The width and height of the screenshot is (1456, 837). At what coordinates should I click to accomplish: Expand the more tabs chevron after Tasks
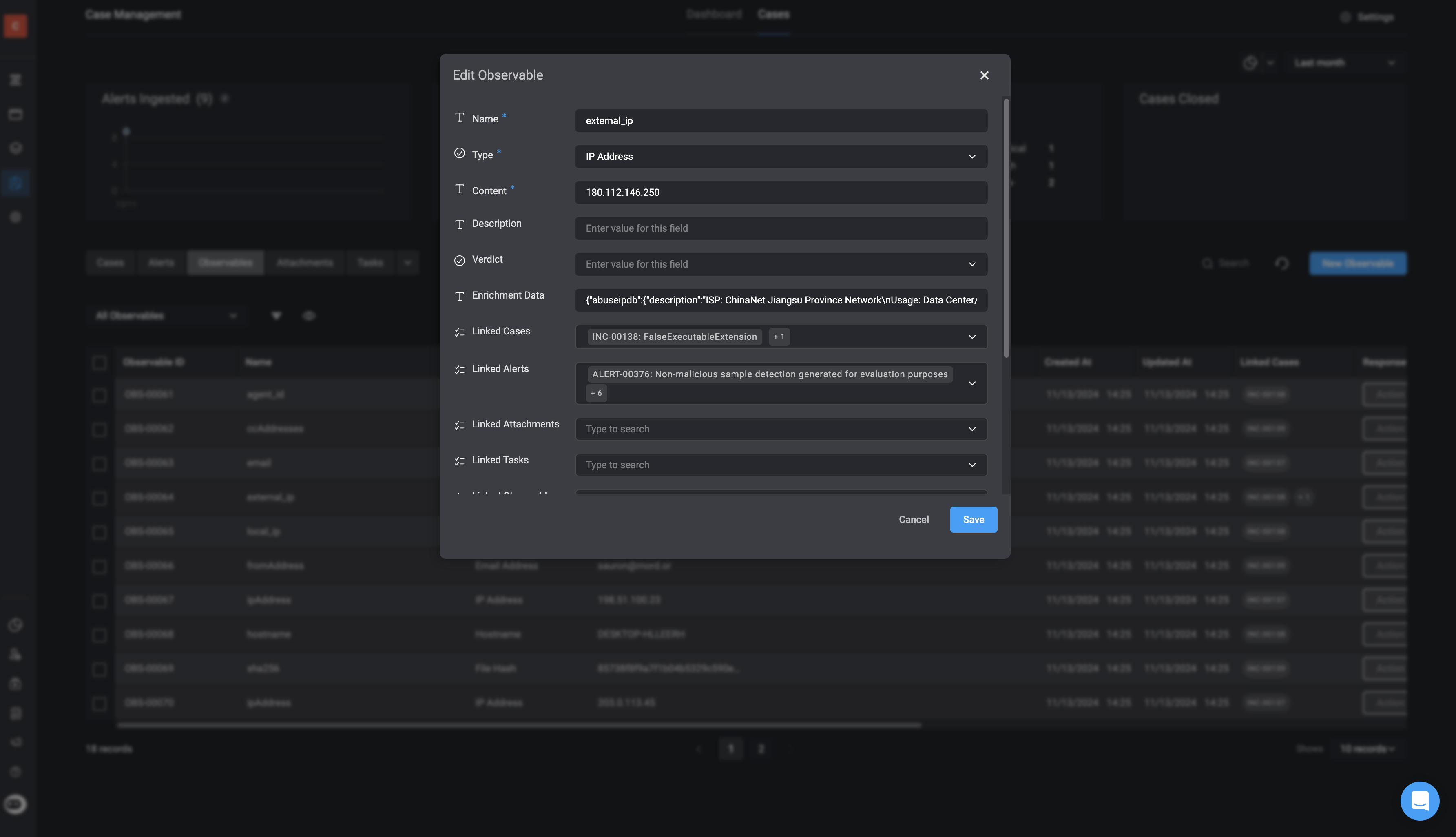407,263
